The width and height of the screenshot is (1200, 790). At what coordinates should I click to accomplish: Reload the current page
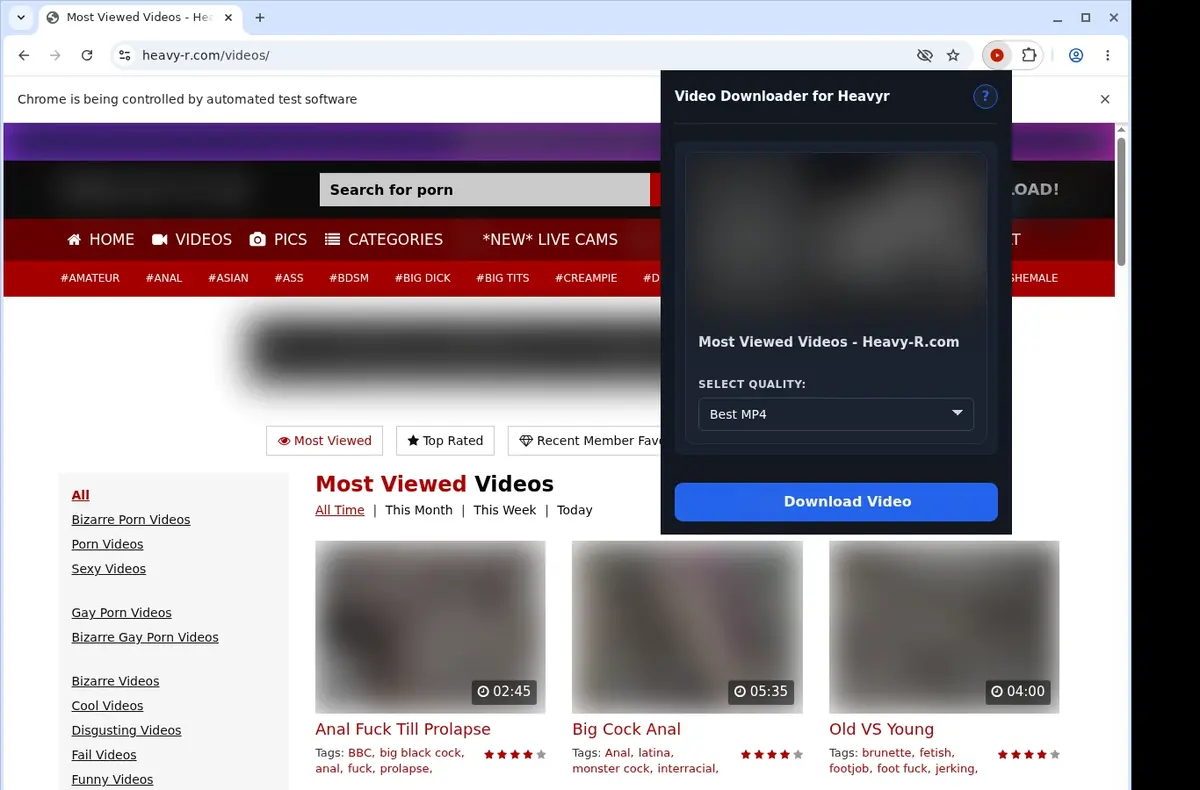pos(87,56)
